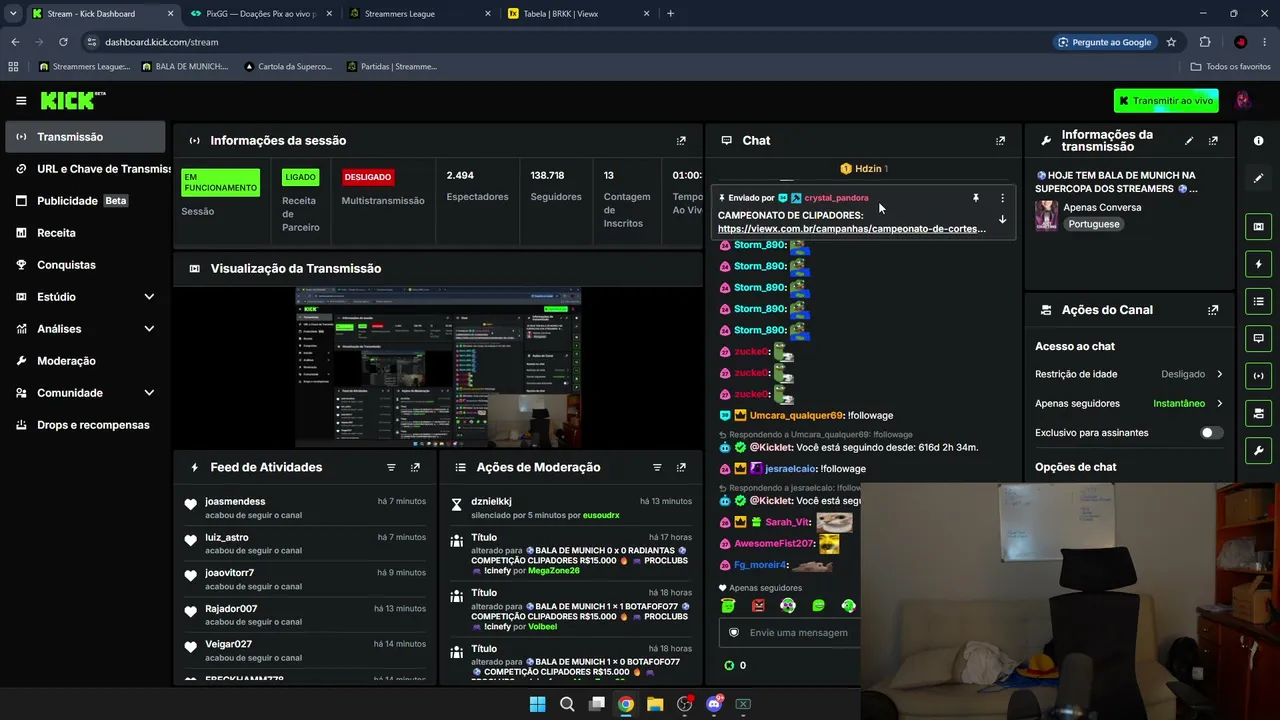
Task: Toggle the chat panel icon in right rail
Action: pyautogui.click(x=1258, y=339)
